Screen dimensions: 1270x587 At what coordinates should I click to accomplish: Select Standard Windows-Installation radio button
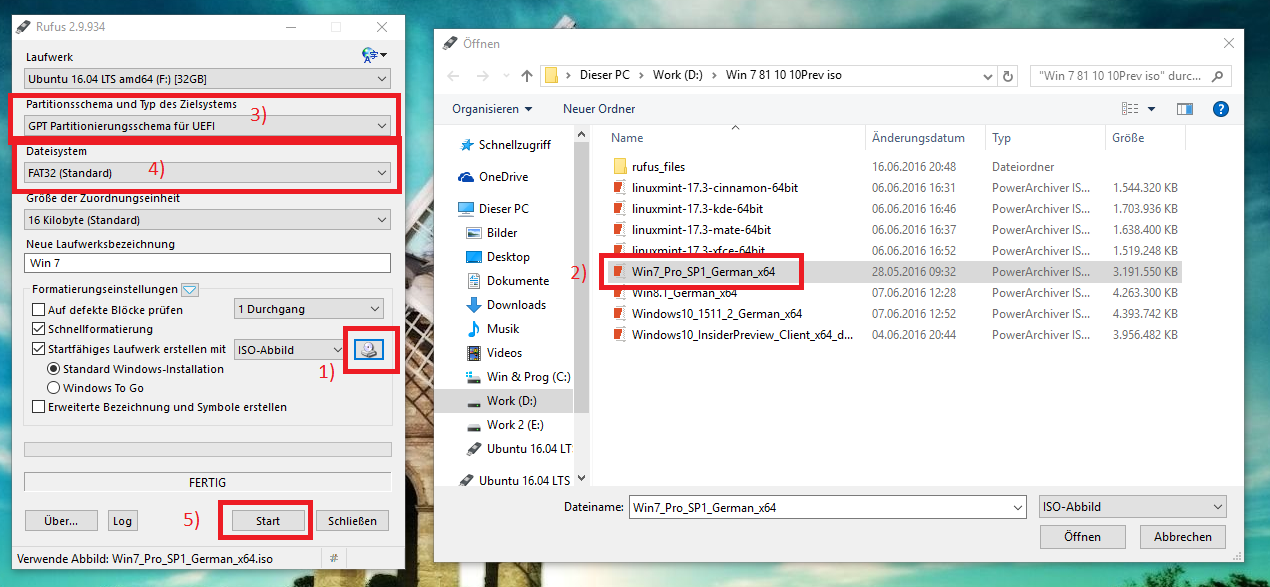[x=54, y=369]
